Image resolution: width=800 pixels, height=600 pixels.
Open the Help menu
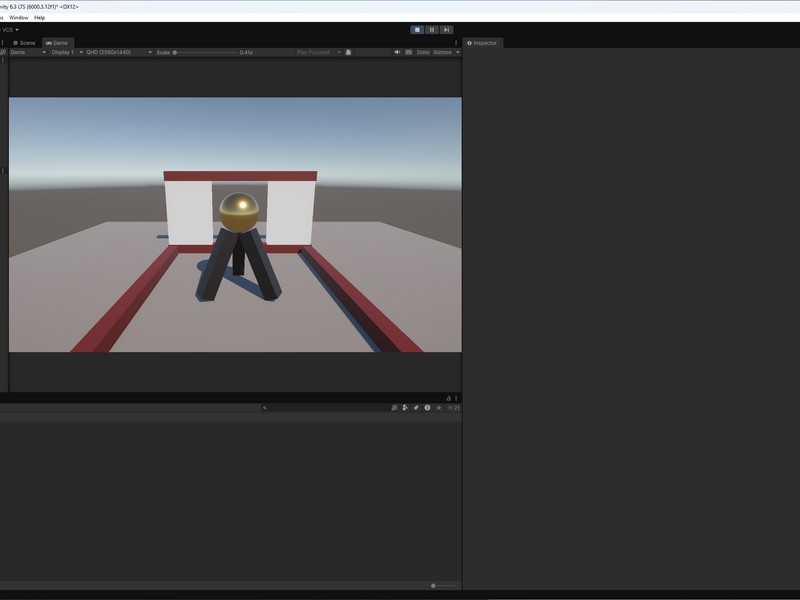[40, 17]
